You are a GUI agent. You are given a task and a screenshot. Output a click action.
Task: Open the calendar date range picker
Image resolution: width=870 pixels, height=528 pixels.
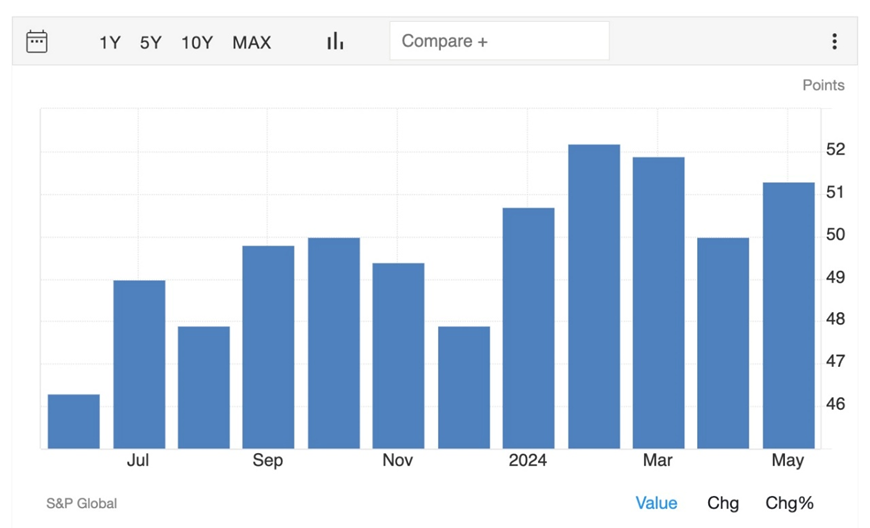(37, 42)
